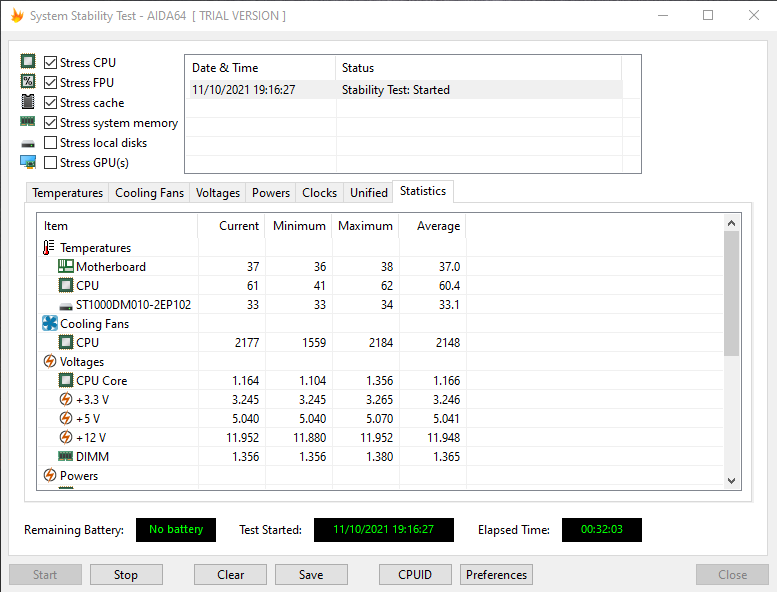Click the CPU chip icon beside Stress CPU
Screen dimensions: 777x592
pyautogui.click(x=28, y=61)
